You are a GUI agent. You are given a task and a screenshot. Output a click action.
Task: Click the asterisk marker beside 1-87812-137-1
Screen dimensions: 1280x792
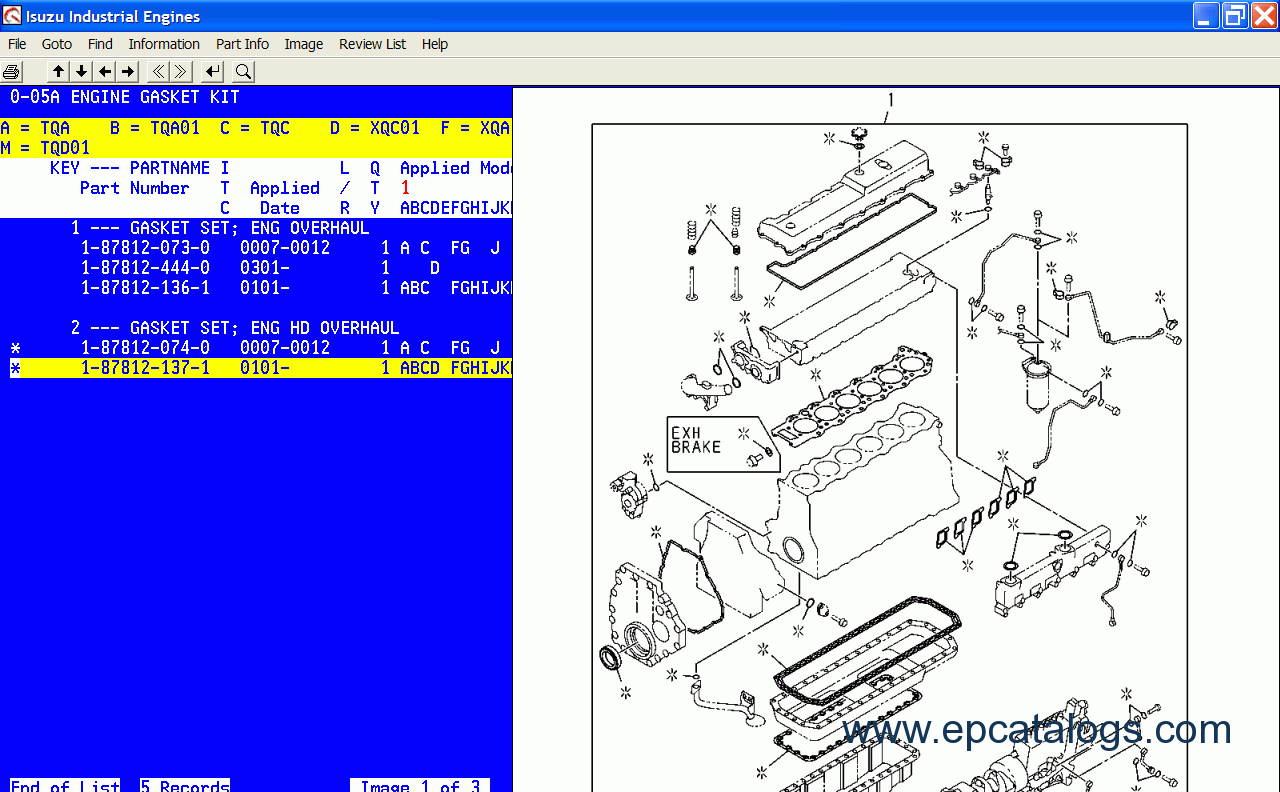pos(15,369)
